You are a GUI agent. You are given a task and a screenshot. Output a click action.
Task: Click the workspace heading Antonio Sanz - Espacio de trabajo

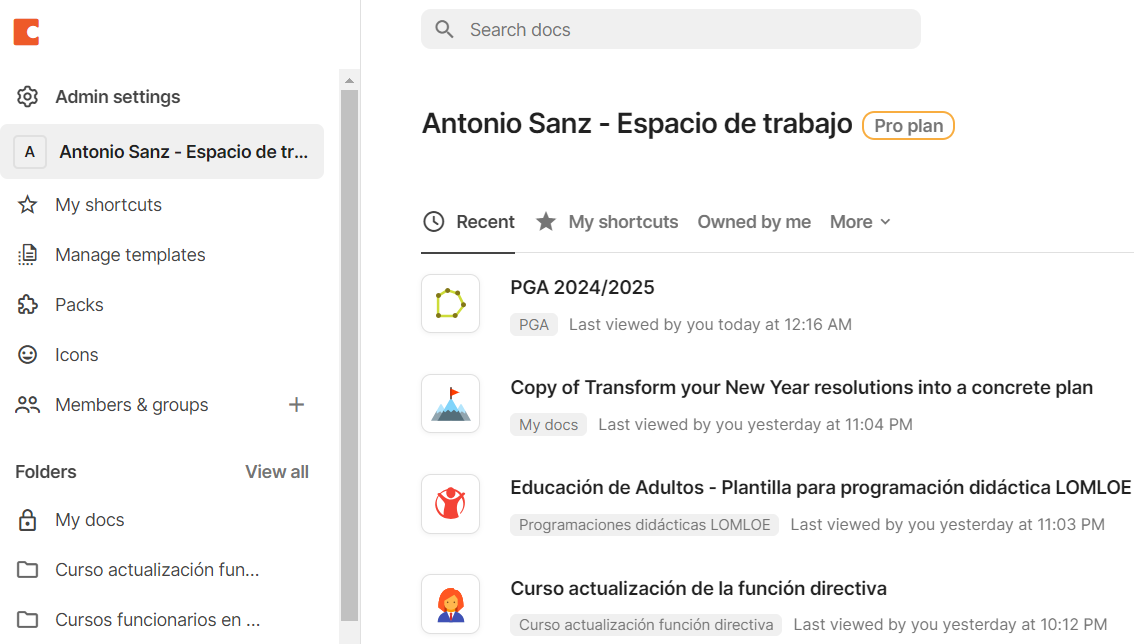[637, 124]
